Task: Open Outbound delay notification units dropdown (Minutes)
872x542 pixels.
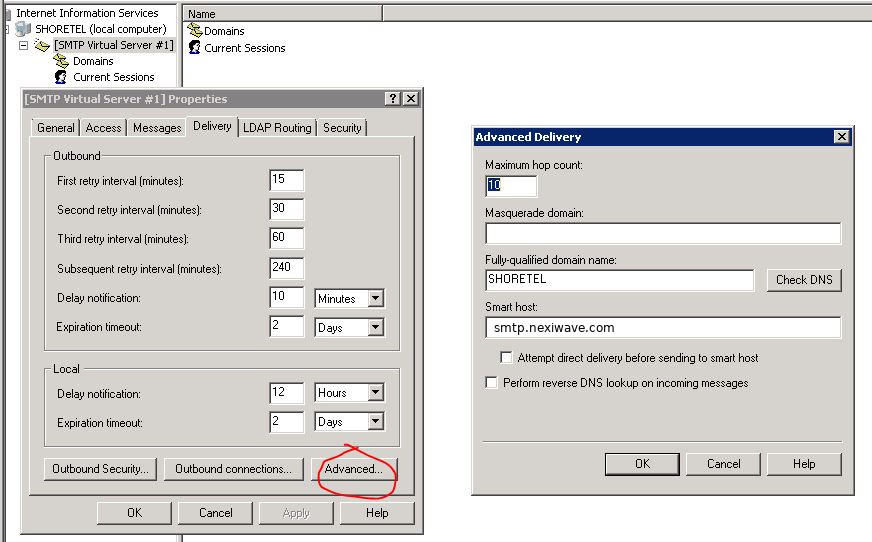Action: click(375, 299)
